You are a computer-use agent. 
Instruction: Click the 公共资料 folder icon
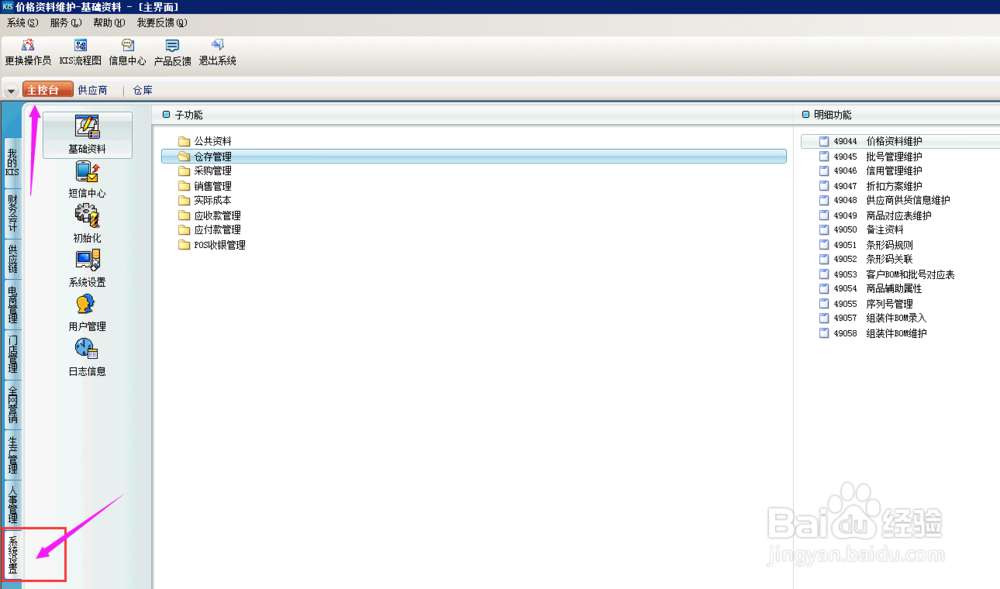tap(184, 142)
